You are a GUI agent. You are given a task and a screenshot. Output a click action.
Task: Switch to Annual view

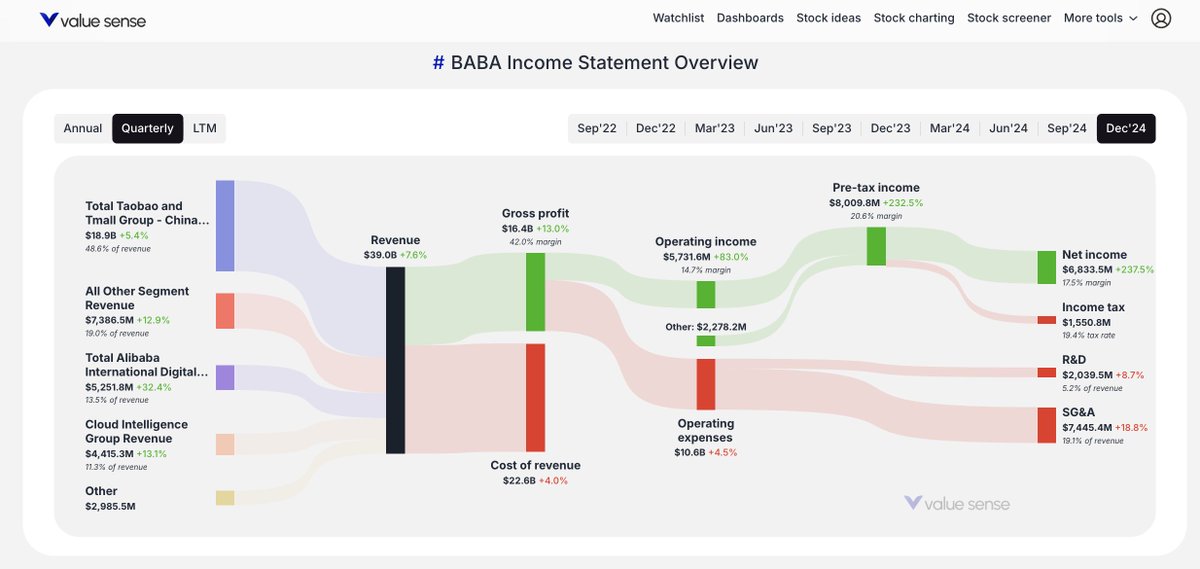click(83, 128)
